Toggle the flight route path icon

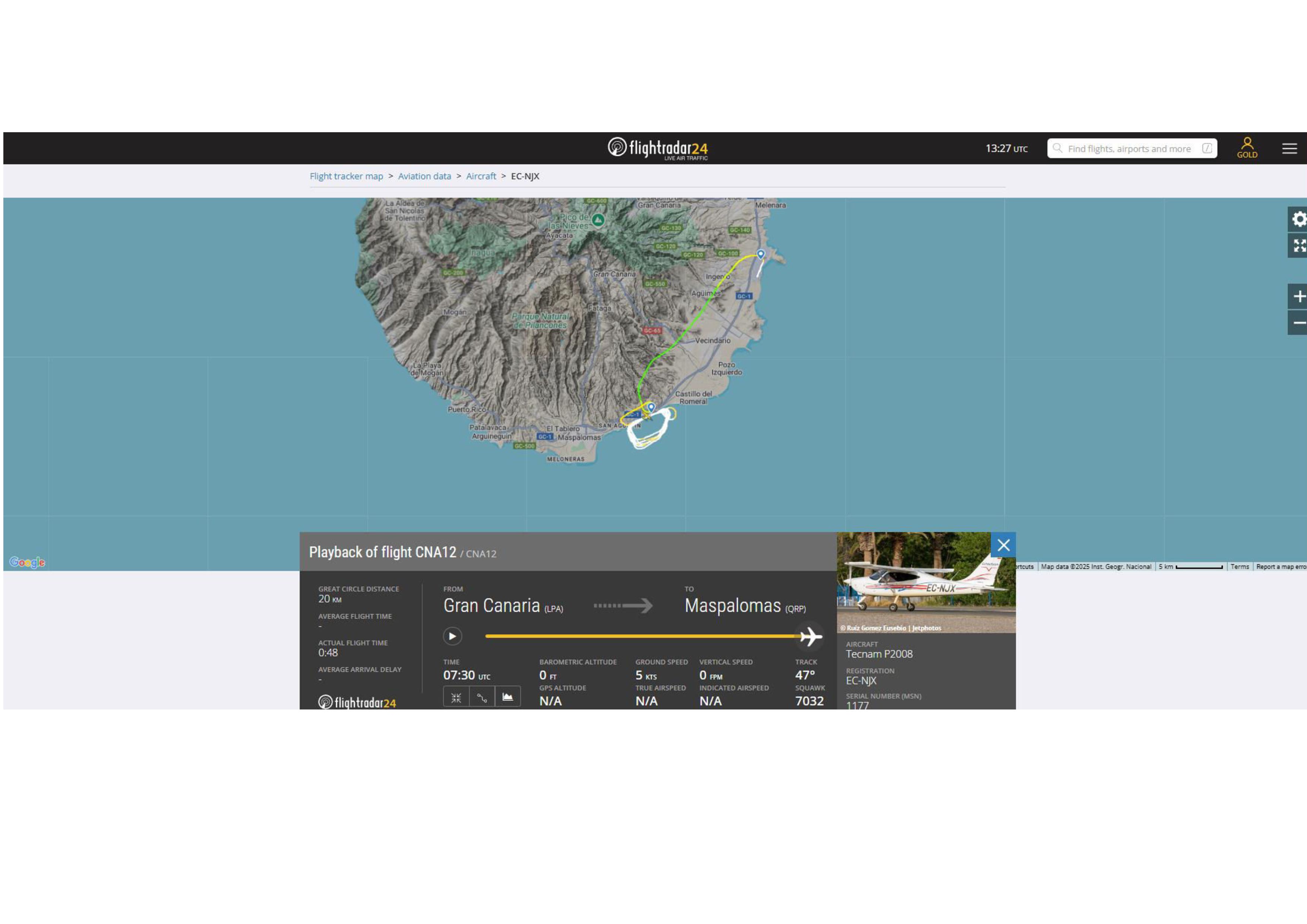tap(482, 698)
